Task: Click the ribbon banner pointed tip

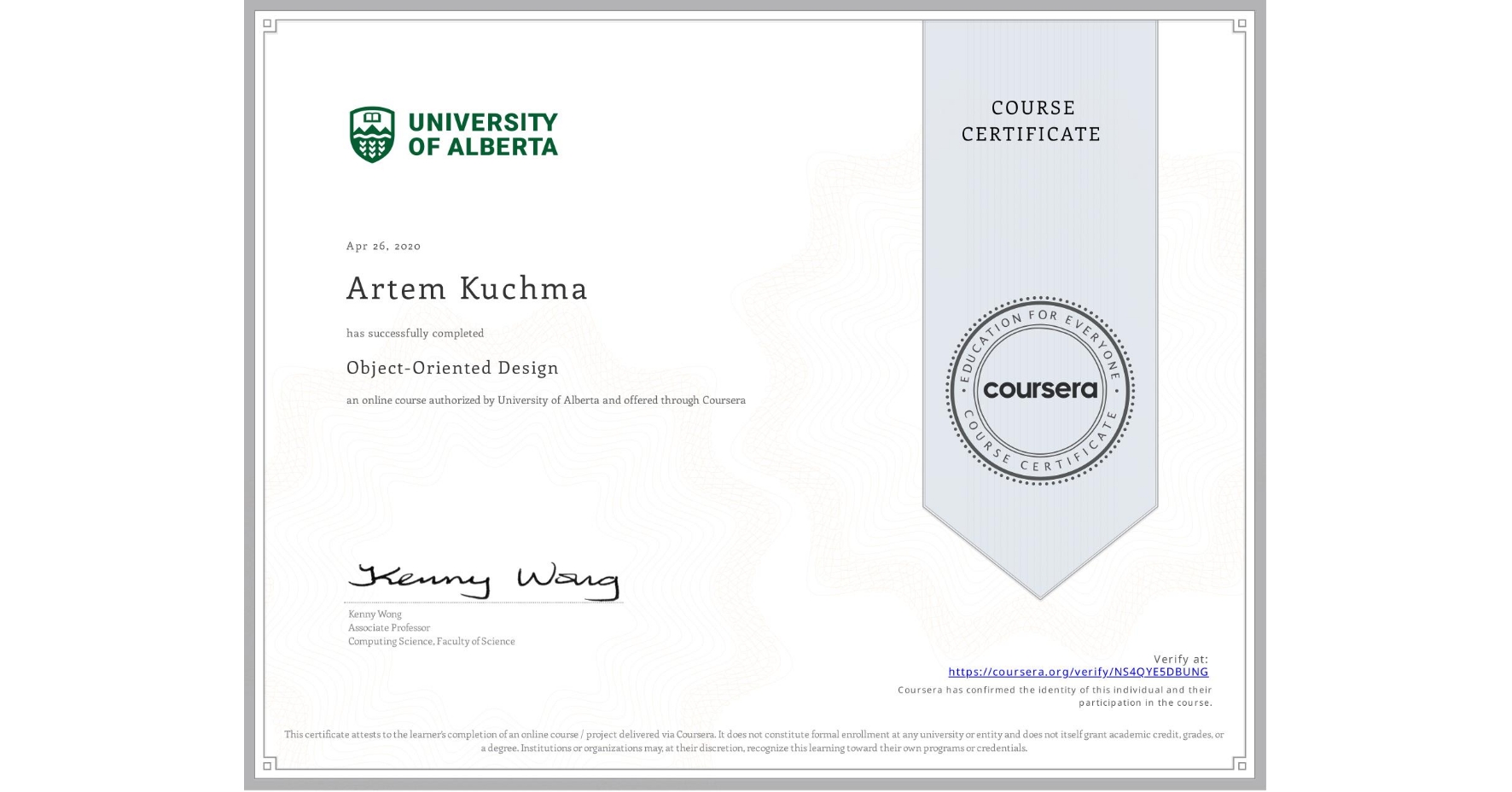Action: coord(1040,597)
